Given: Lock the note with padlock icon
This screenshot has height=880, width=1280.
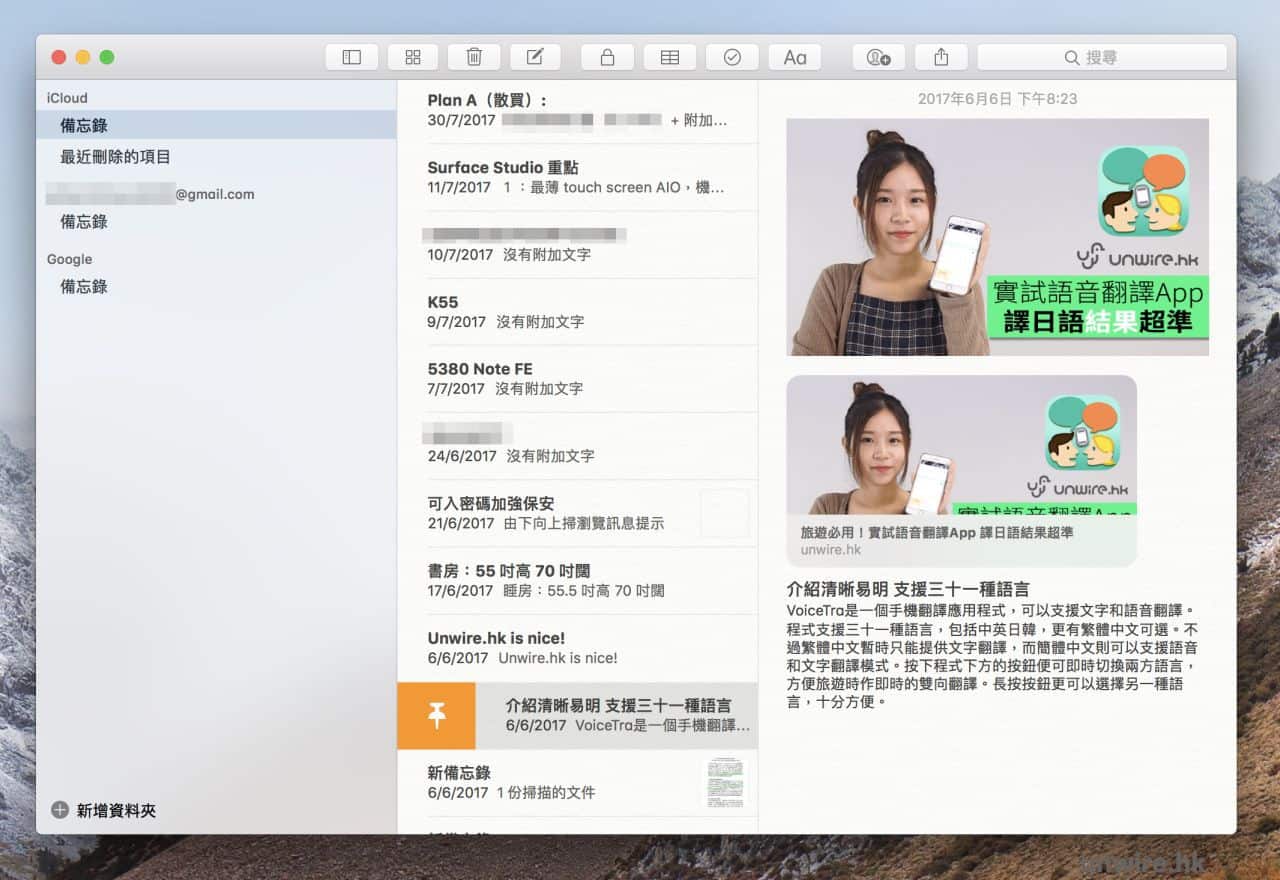Looking at the screenshot, I should pyautogui.click(x=607, y=58).
